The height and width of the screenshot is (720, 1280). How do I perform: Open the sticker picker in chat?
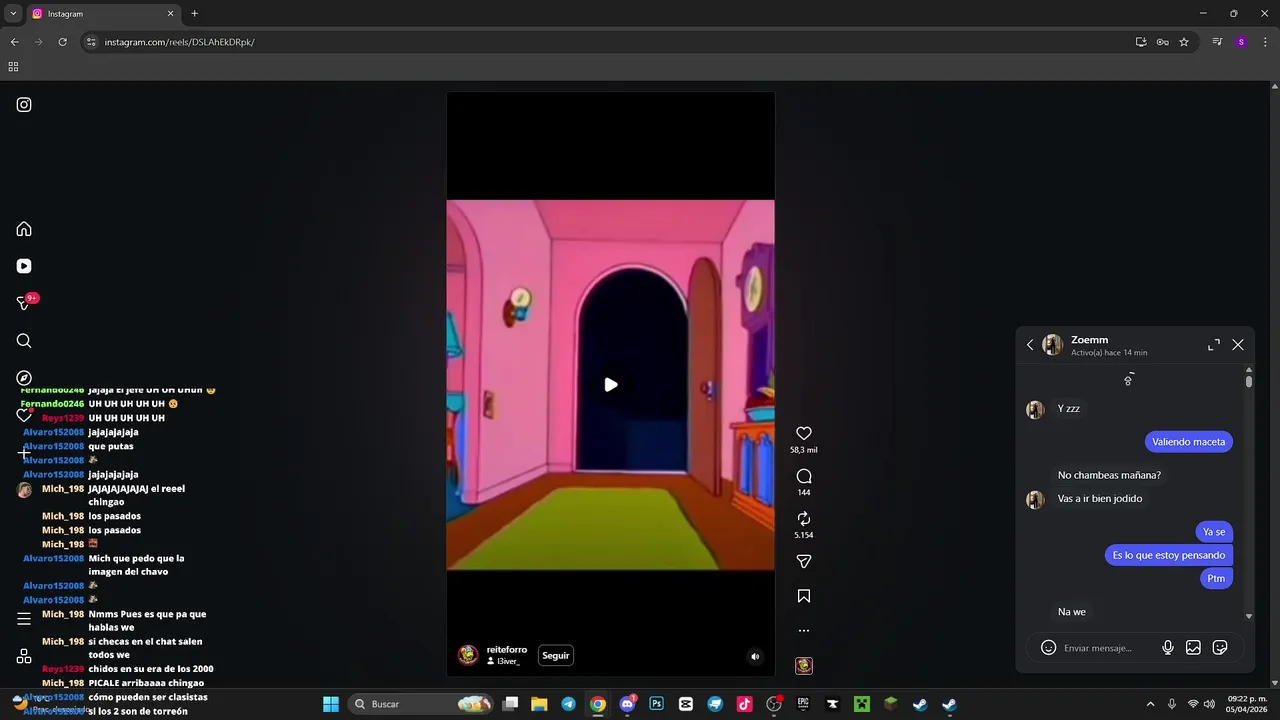point(1220,648)
